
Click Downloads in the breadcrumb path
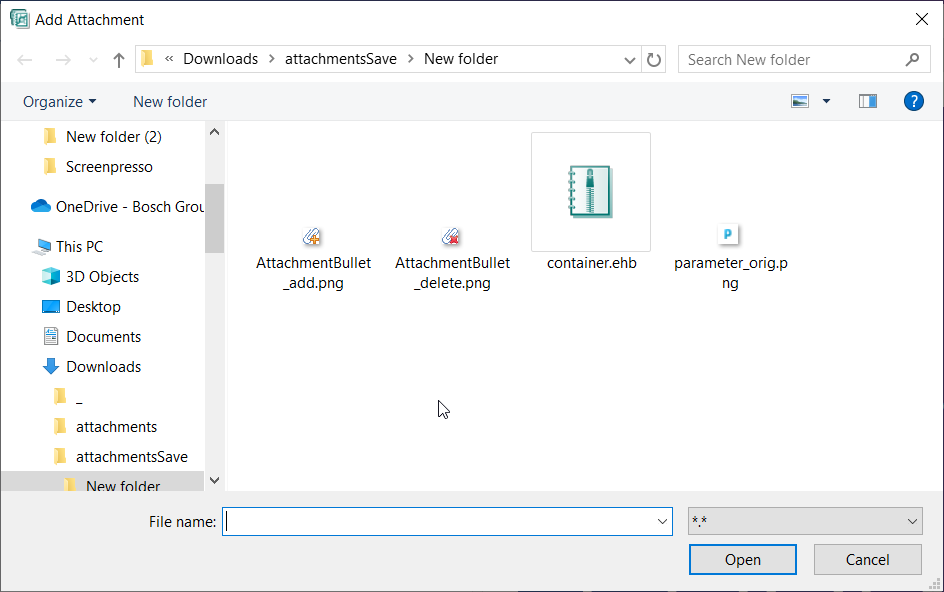coord(220,59)
